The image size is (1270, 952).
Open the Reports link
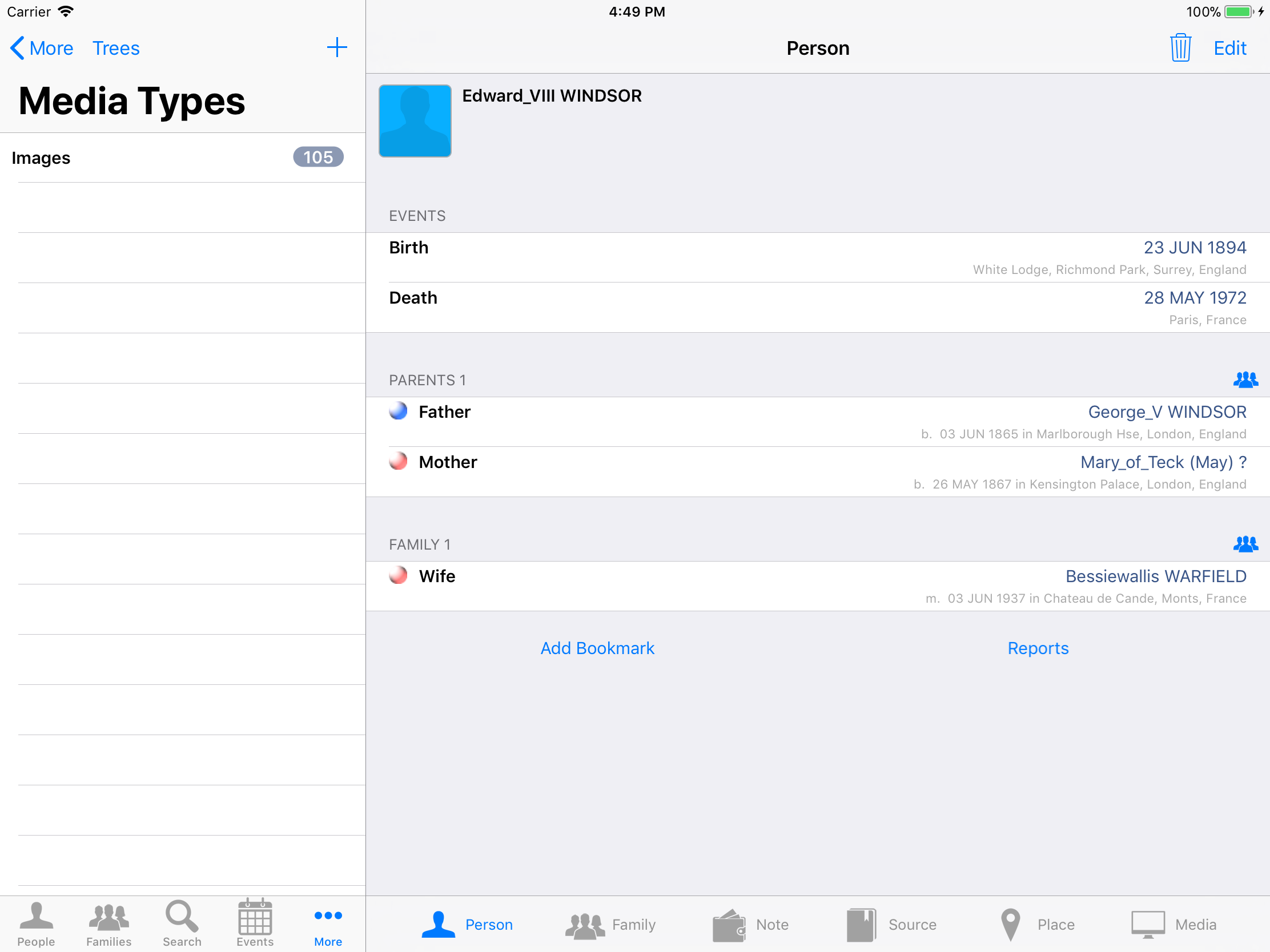1038,648
